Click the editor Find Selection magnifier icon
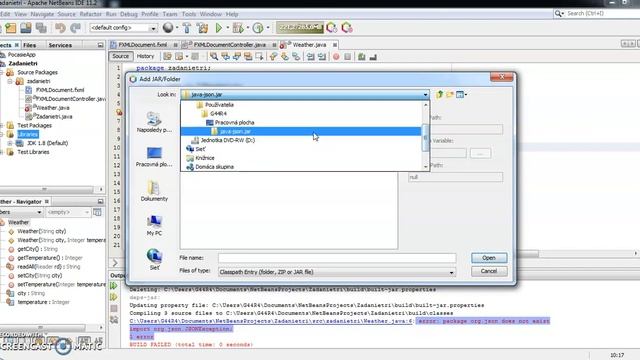Screen dimensions: 640x360 214,57
